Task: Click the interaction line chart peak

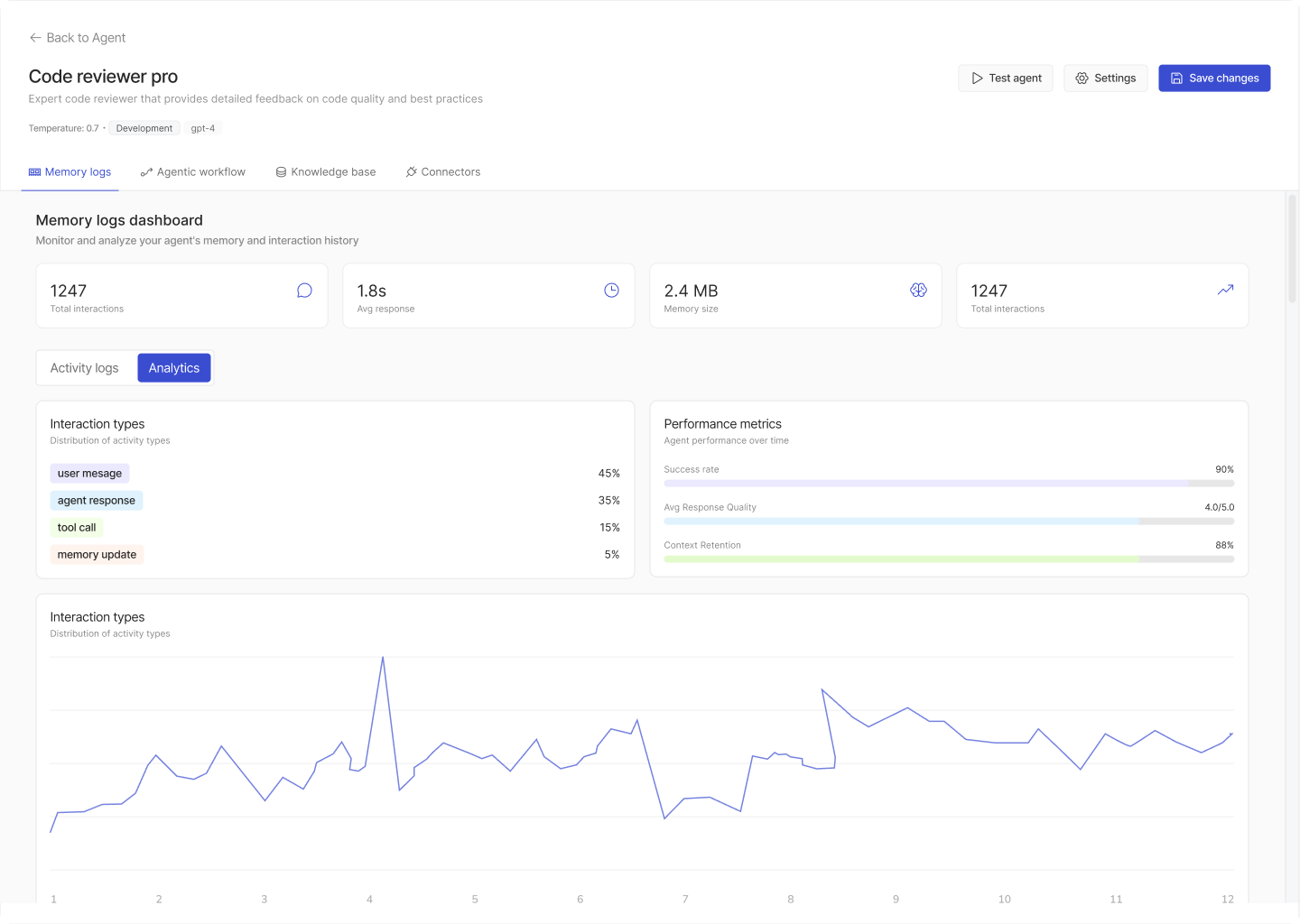Action: pyautogui.click(x=383, y=658)
